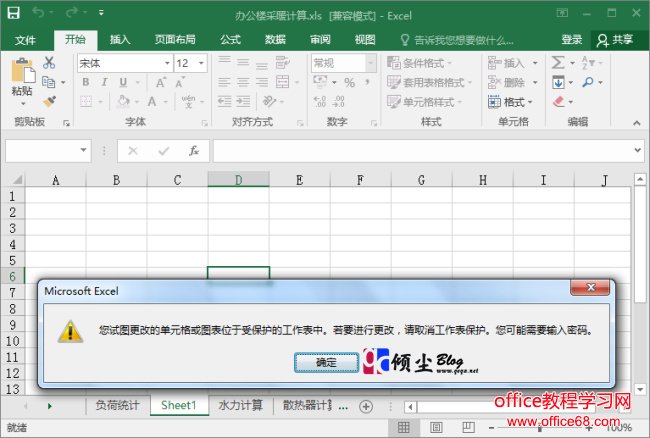This screenshot has width=650, height=438.
Task: Click the AutoSum sigma icon
Action: [558, 63]
